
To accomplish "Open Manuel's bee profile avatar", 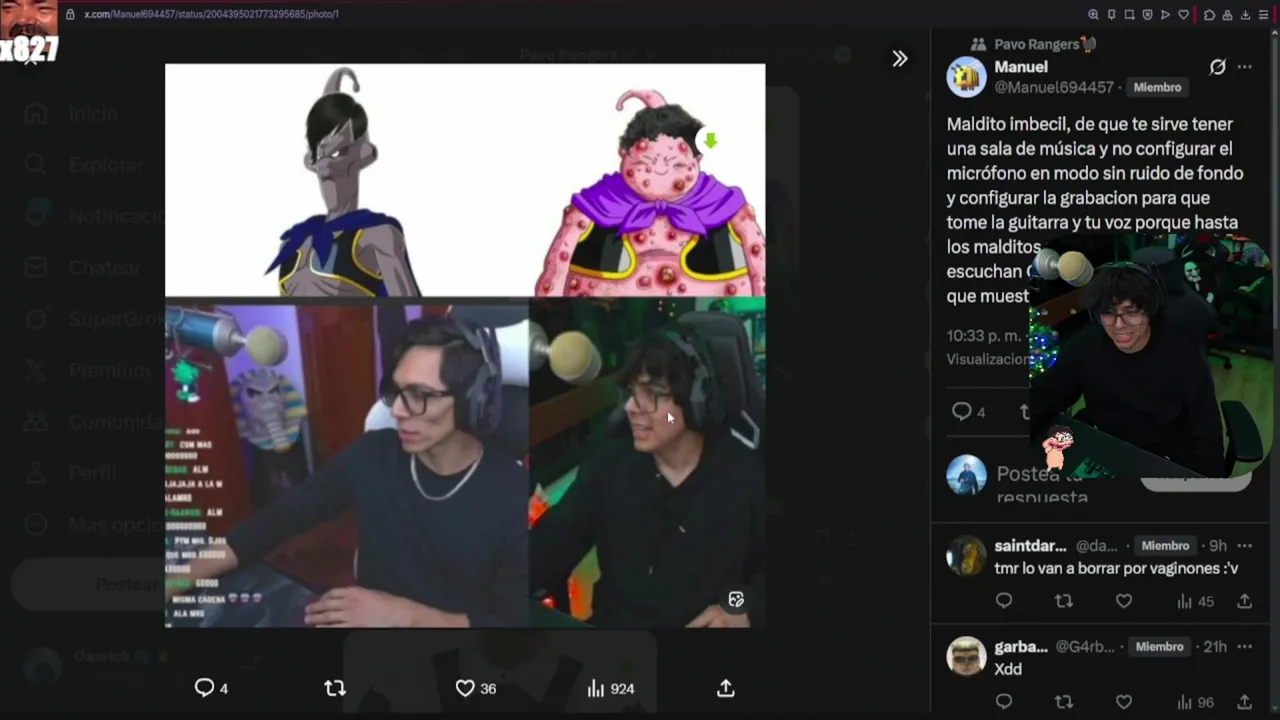I will pos(966,78).
